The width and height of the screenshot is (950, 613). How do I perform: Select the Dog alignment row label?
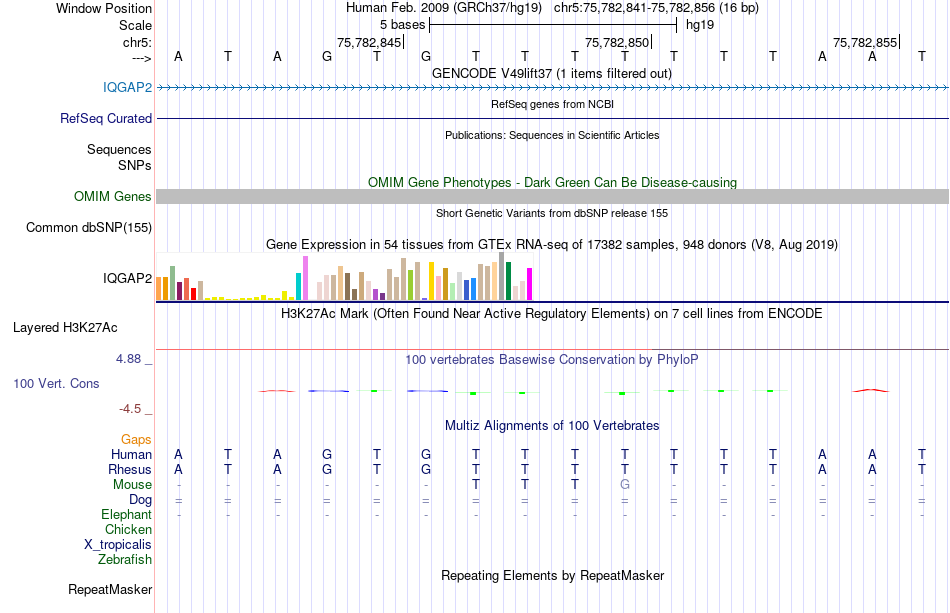pos(141,500)
